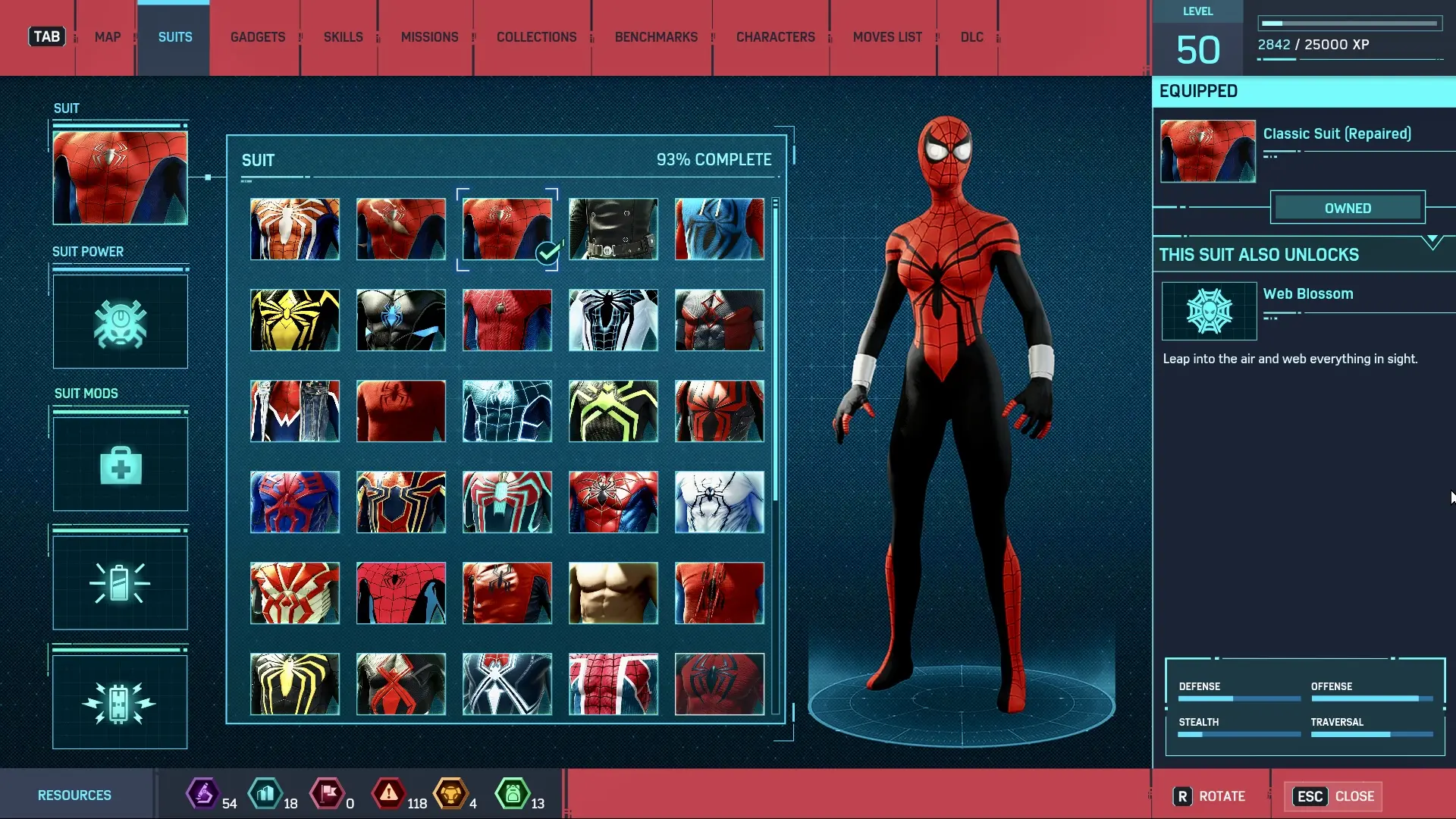
Task: Select the Iron Spider red and gold suit
Action: click(x=401, y=502)
